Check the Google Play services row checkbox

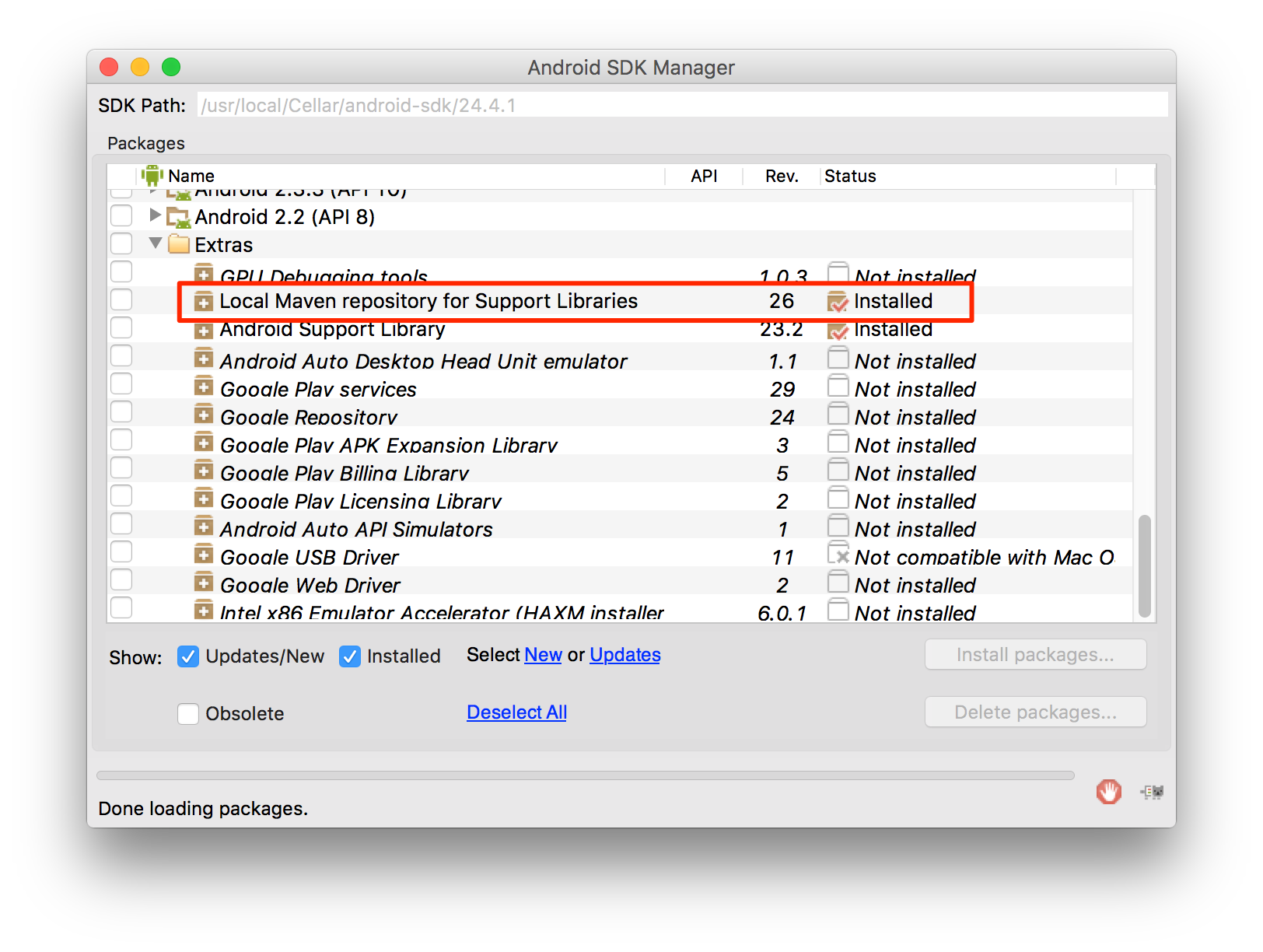coord(121,383)
